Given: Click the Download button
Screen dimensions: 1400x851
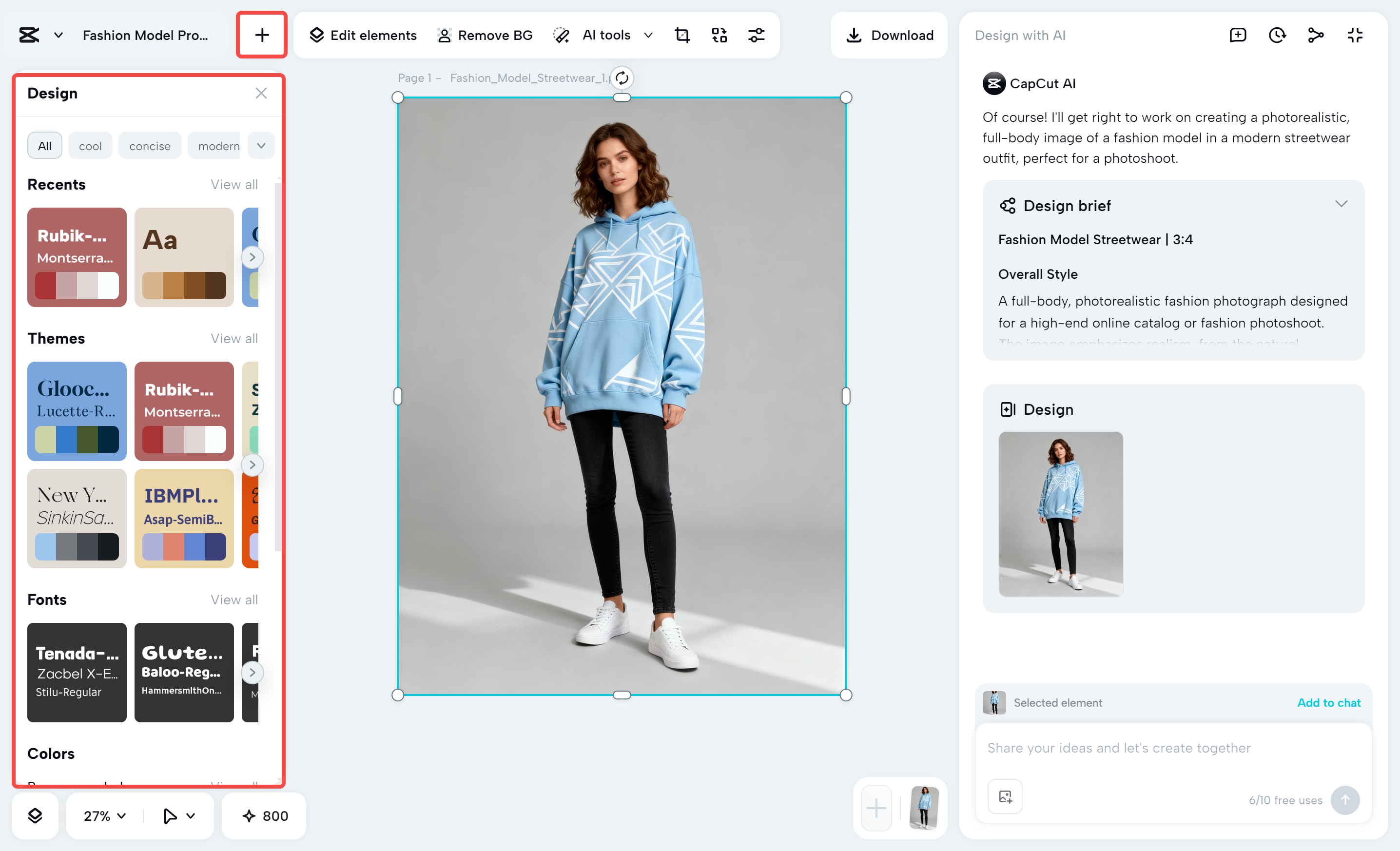Looking at the screenshot, I should [889, 35].
